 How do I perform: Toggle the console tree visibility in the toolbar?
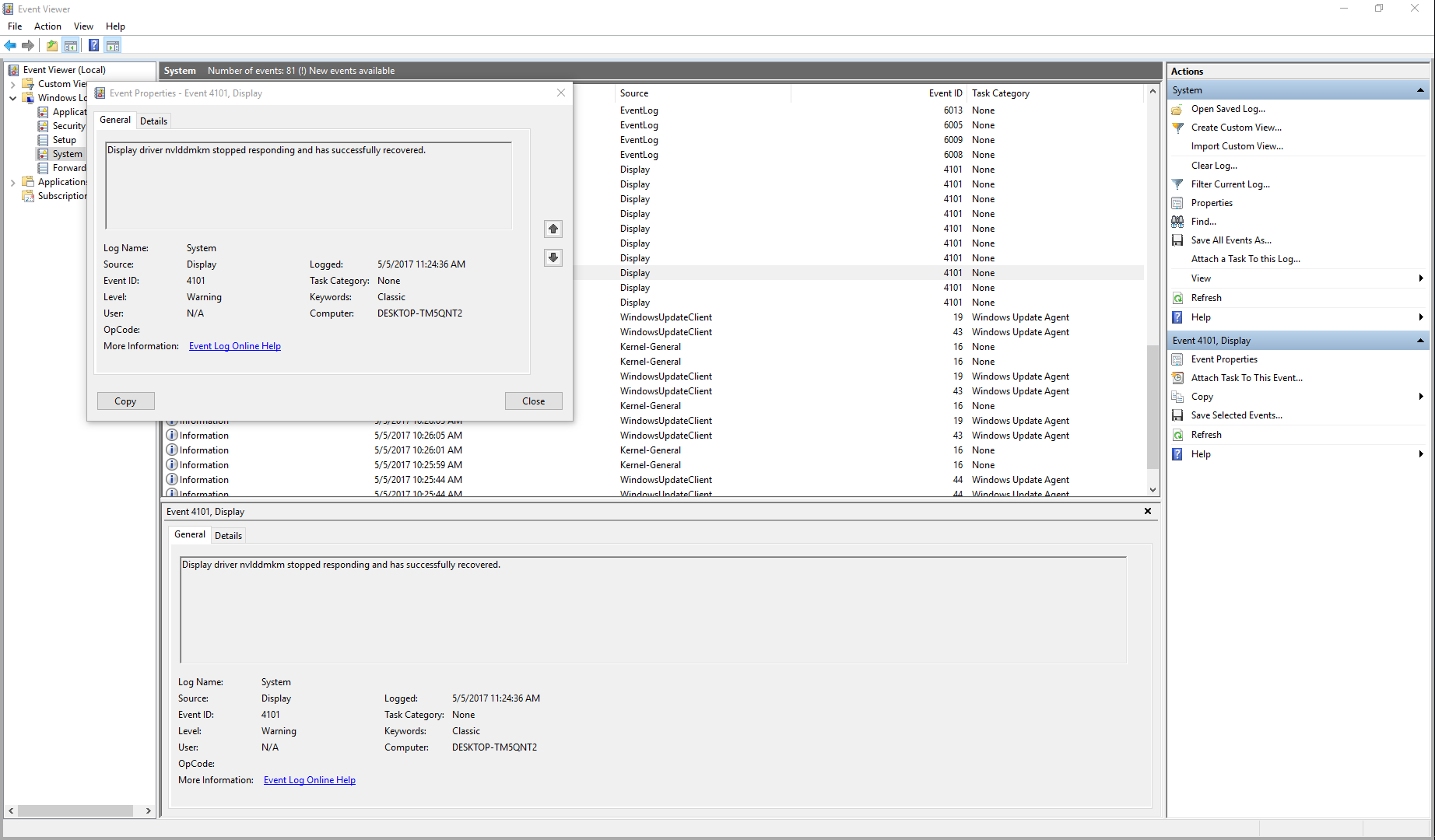point(71,45)
